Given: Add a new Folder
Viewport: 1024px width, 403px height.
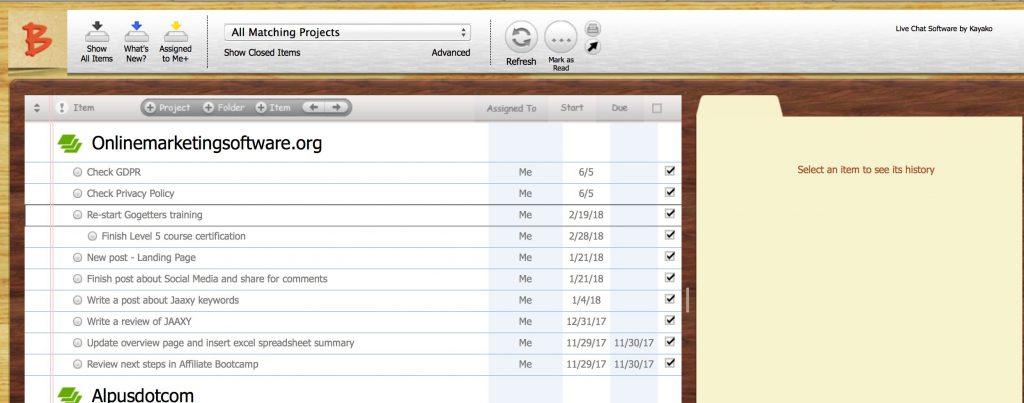Looking at the screenshot, I should (x=224, y=108).
